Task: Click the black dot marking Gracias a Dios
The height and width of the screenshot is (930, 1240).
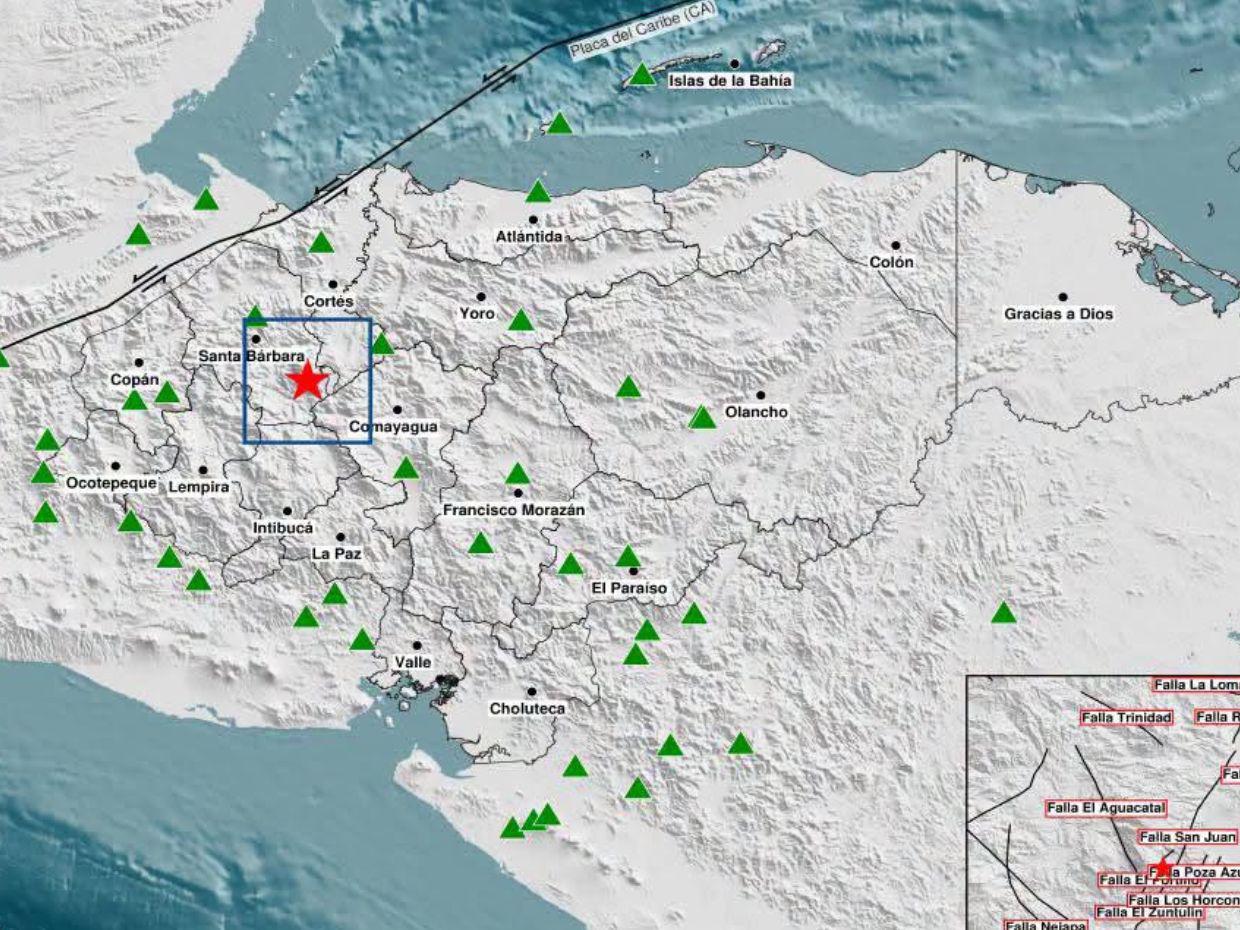Action: [1062, 296]
